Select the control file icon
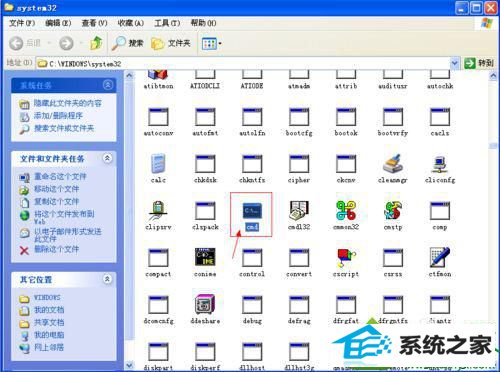Image resolution: width=500 pixels, height=372 pixels. pyautogui.click(x=252, y=258)
